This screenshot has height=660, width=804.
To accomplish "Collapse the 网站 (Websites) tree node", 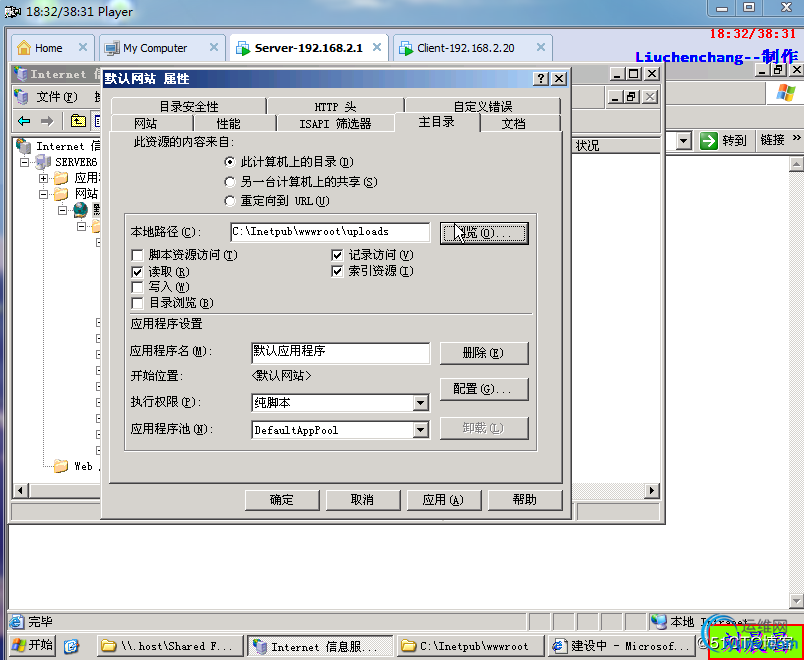I will [44, 194].
